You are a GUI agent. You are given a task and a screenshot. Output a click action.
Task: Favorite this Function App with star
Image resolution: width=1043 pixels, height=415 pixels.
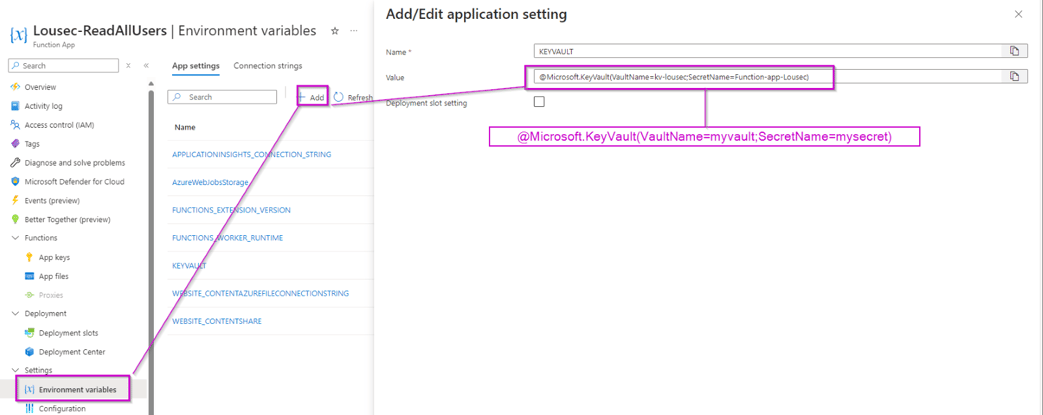(335, 31)
